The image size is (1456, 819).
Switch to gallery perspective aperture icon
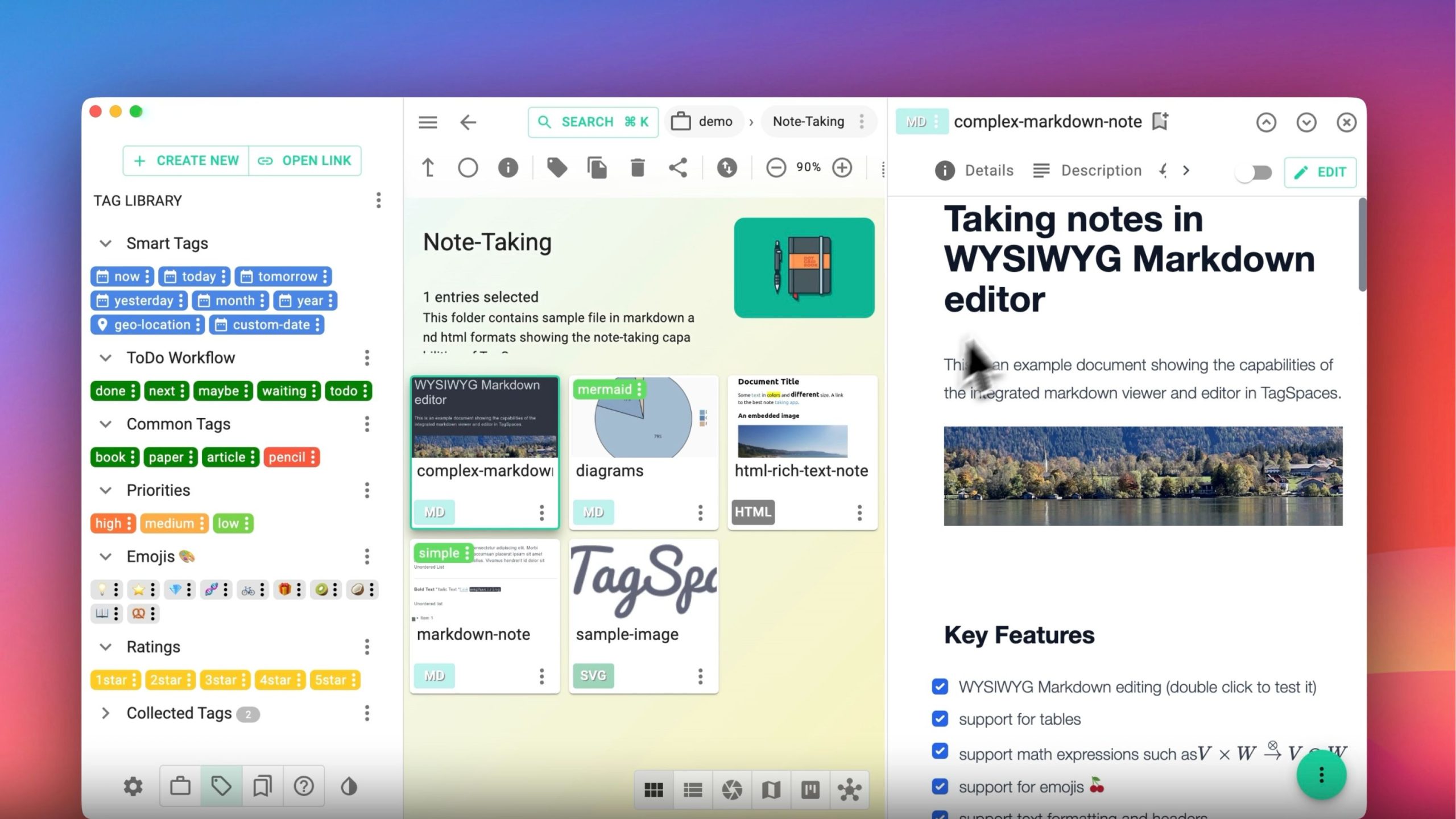point(732,789)
